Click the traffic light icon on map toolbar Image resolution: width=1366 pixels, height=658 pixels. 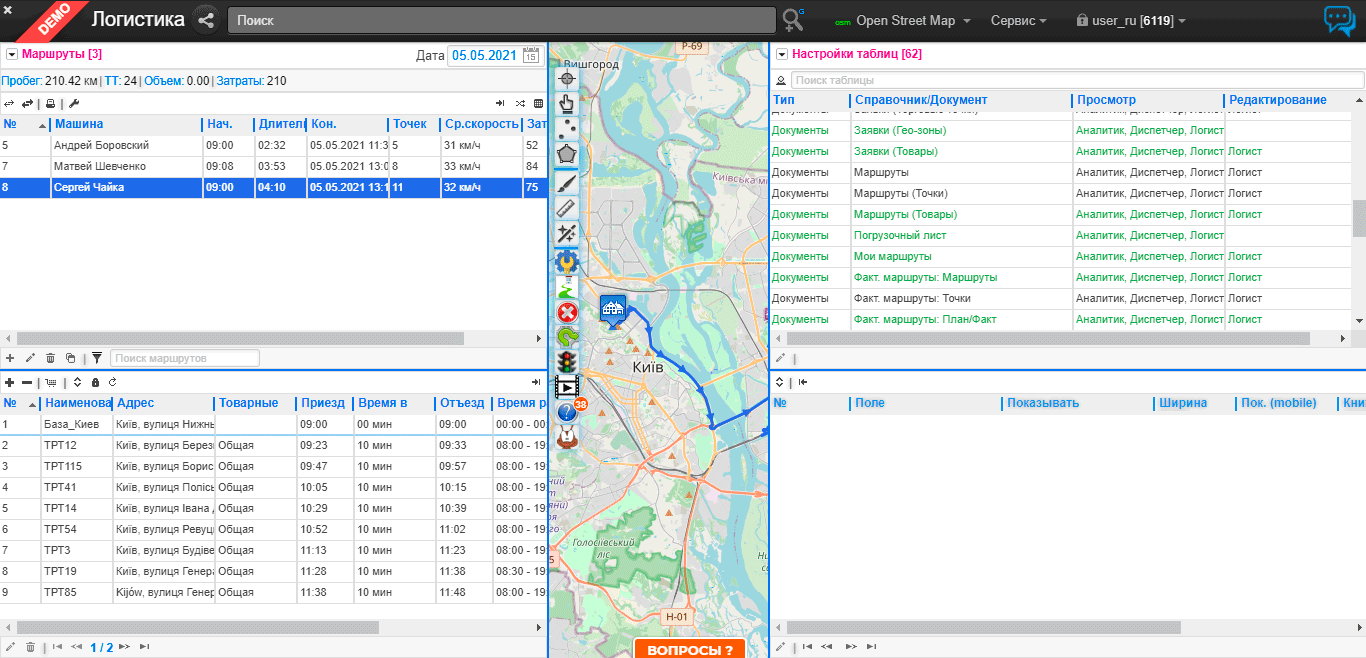[567, 362]
